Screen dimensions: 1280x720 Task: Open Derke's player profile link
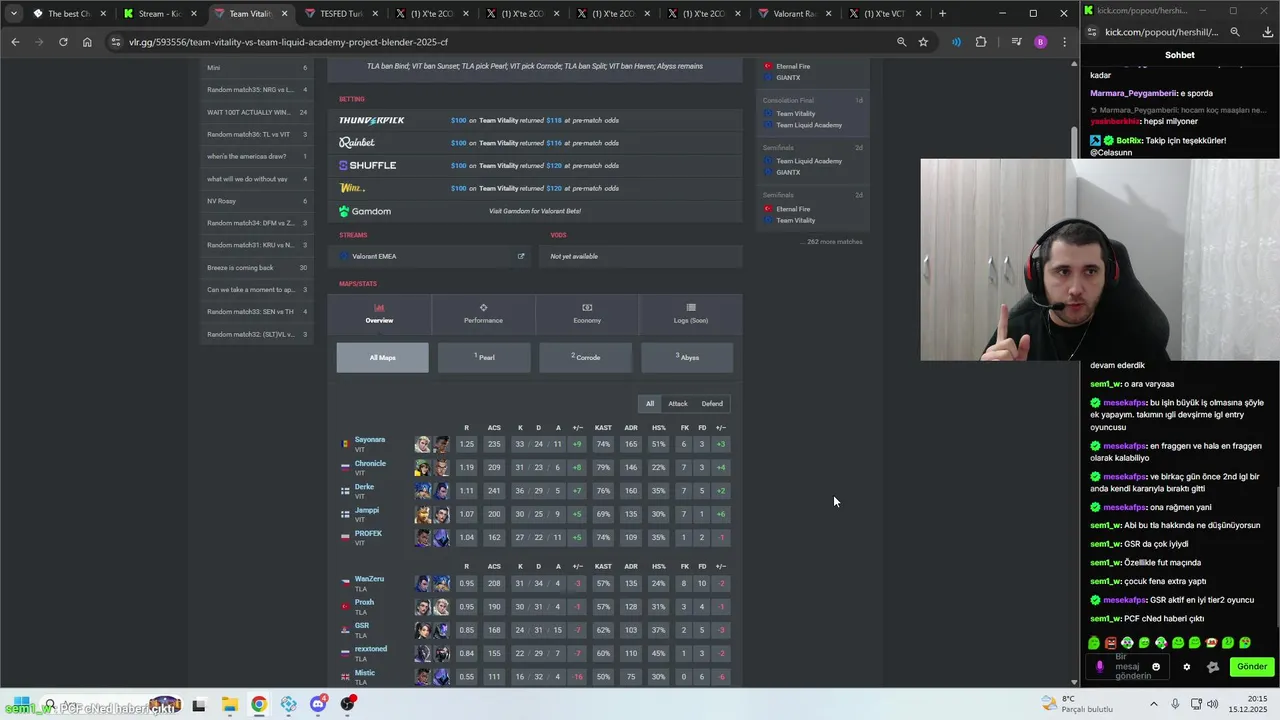(364, 487)
